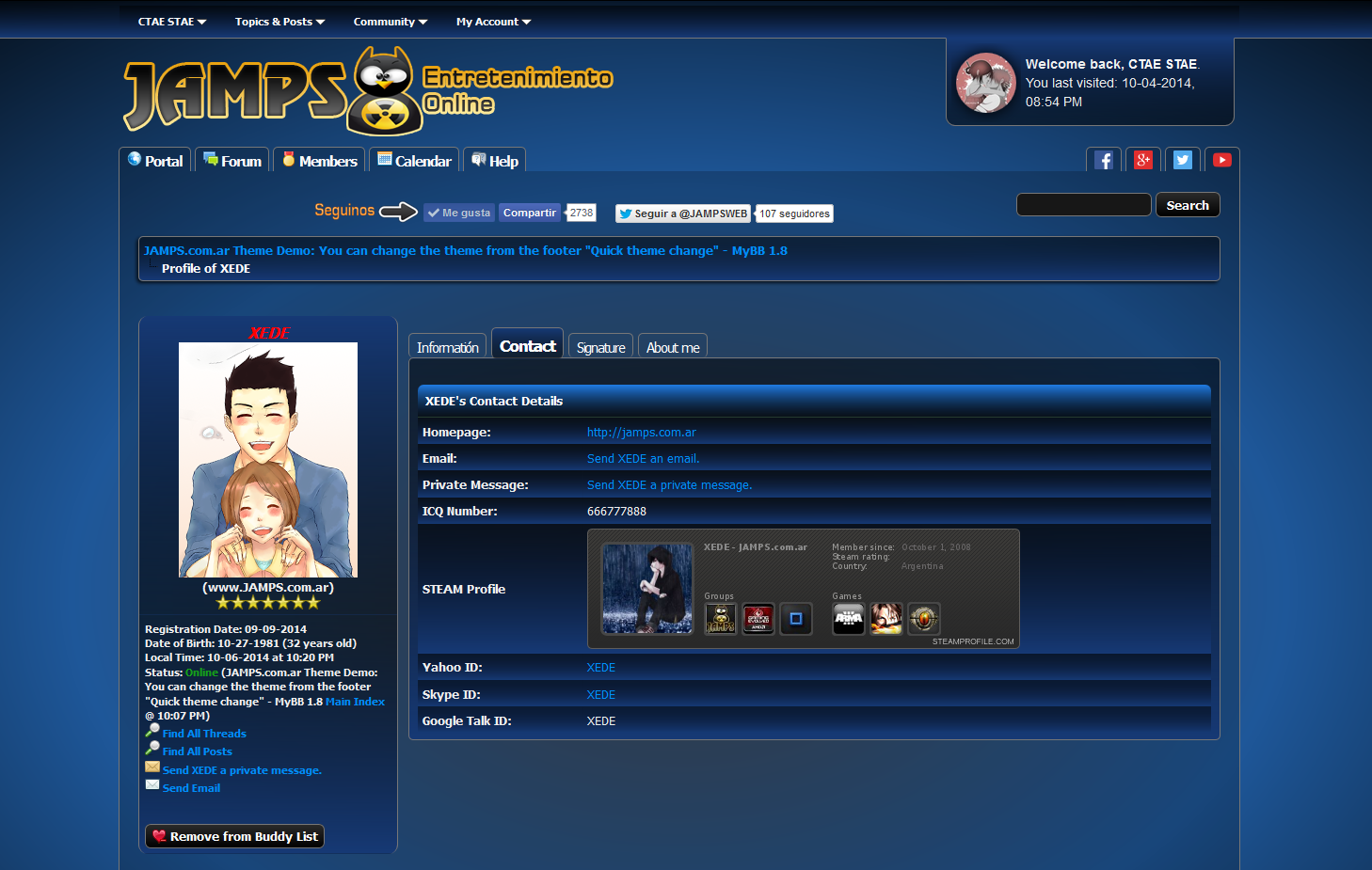Click the Google Talk ID value XEDE
Screen dimensions: 1372x870
coord(601,721)
